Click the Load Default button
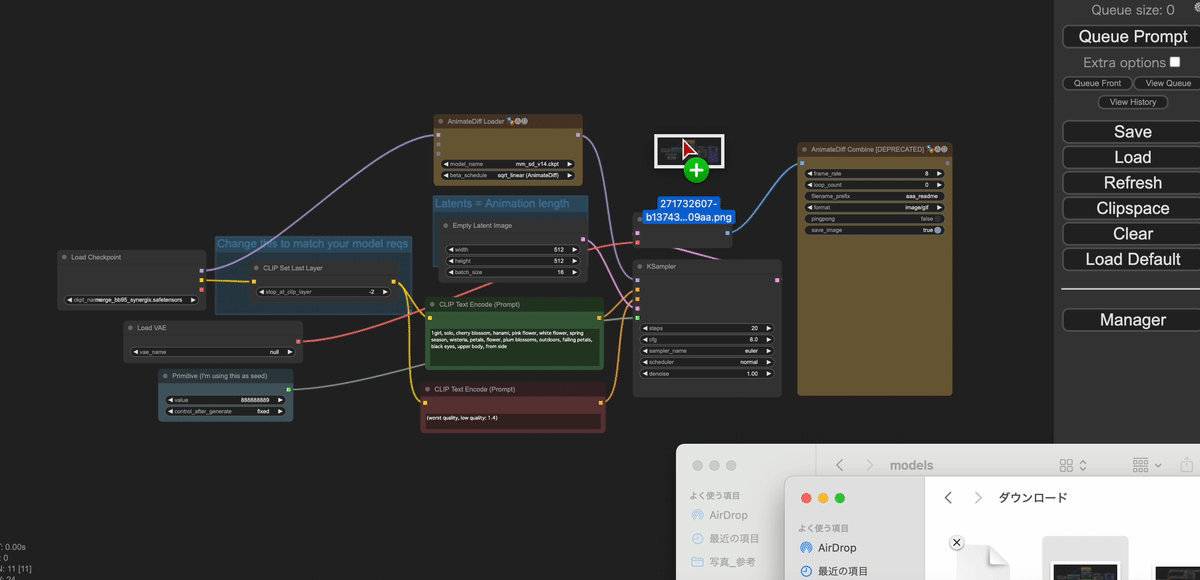This screenshot has width=1200, height=580. tap(1133, 259)
